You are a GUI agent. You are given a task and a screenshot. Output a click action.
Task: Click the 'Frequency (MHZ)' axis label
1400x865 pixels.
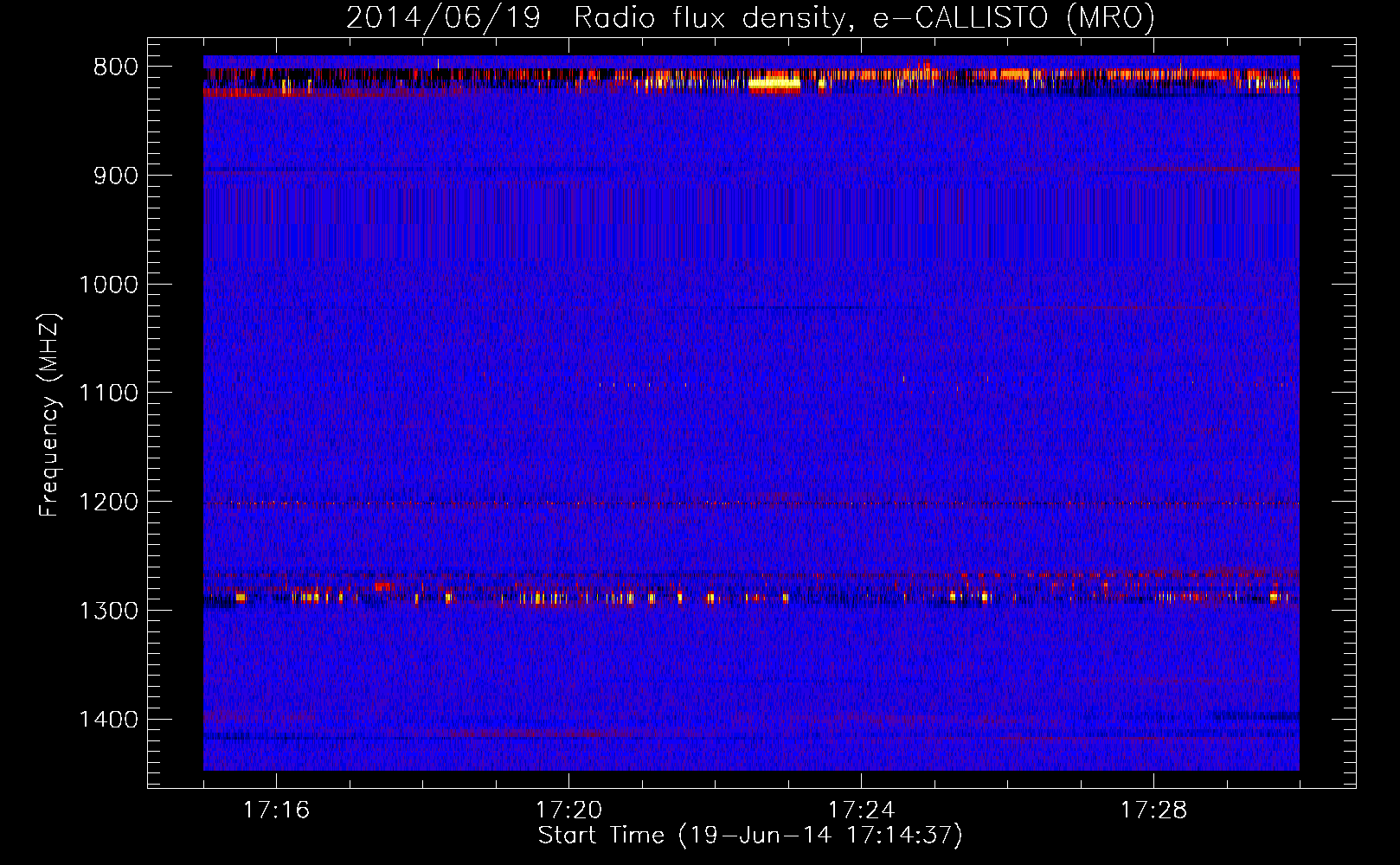pos(50,415)
